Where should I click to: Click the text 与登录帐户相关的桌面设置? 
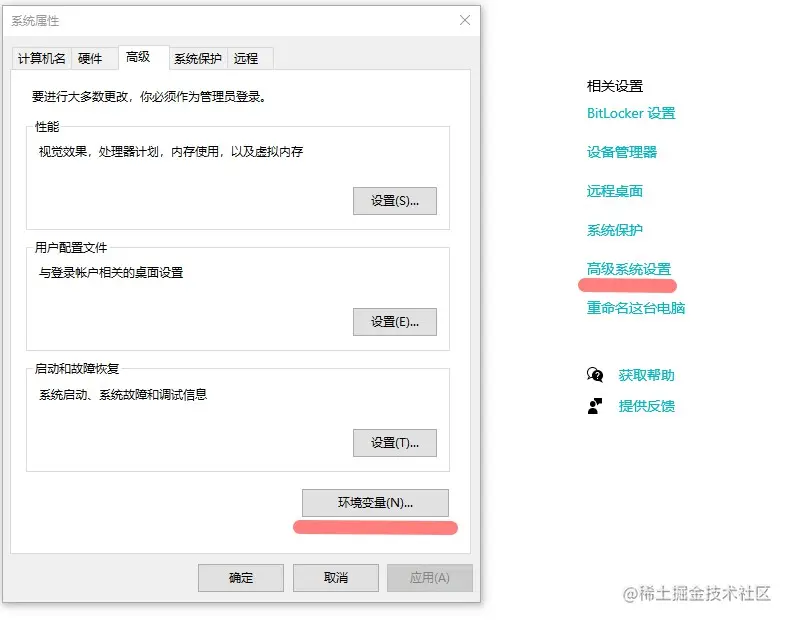(x=111, y=273)
